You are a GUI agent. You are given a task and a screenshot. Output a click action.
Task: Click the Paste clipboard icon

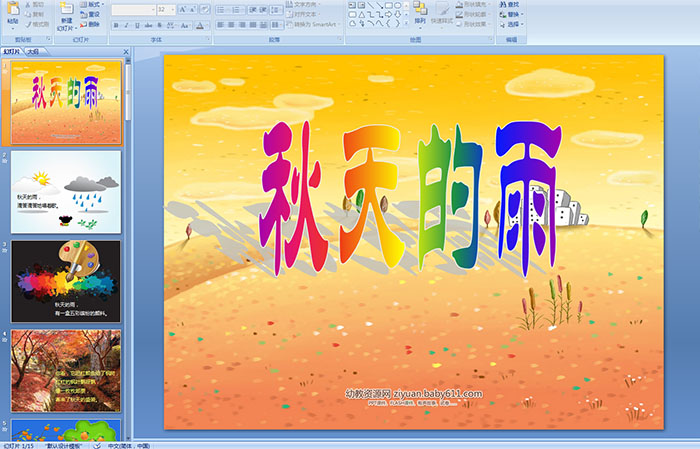pos(13,9)
